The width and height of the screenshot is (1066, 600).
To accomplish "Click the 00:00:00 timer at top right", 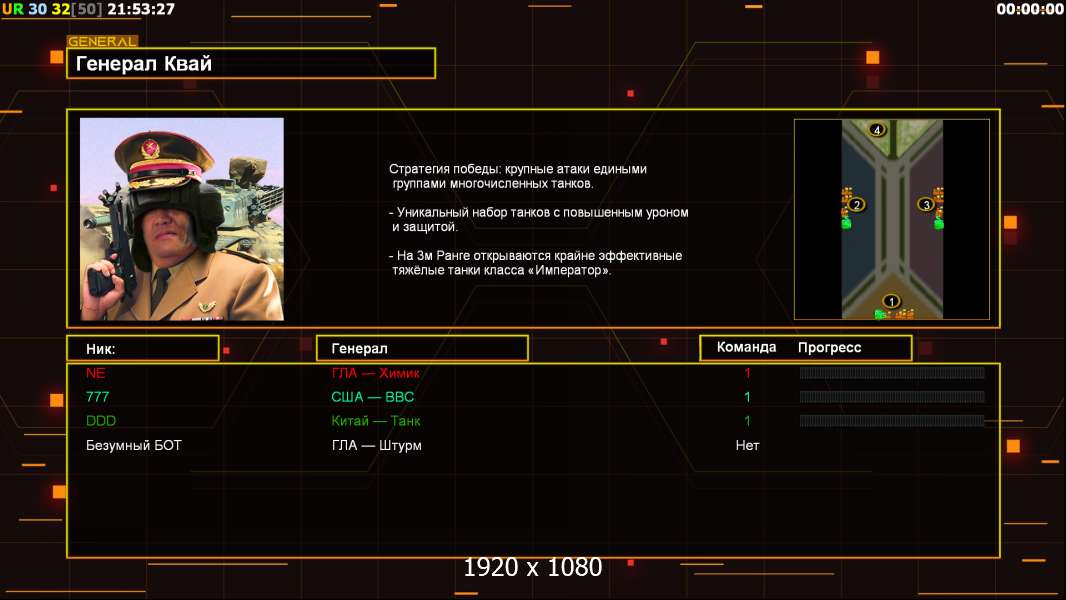I will click(x=1030, y=9).
